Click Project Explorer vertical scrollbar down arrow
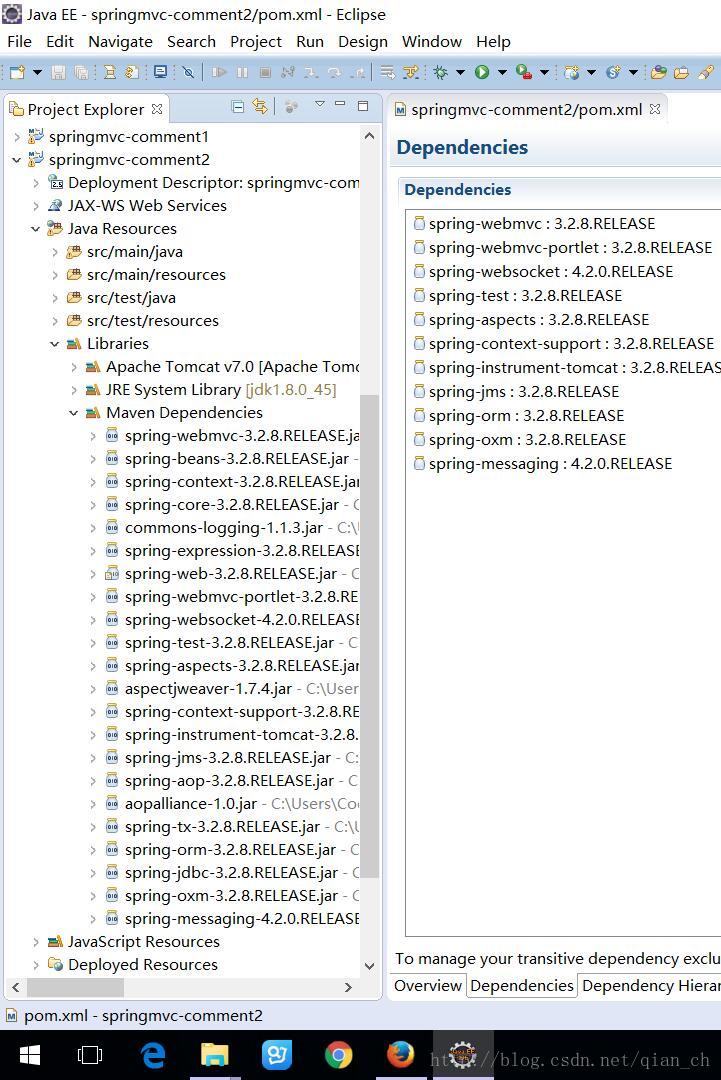Viewport: 721px width, 1080px height. (x=369, y=966)
